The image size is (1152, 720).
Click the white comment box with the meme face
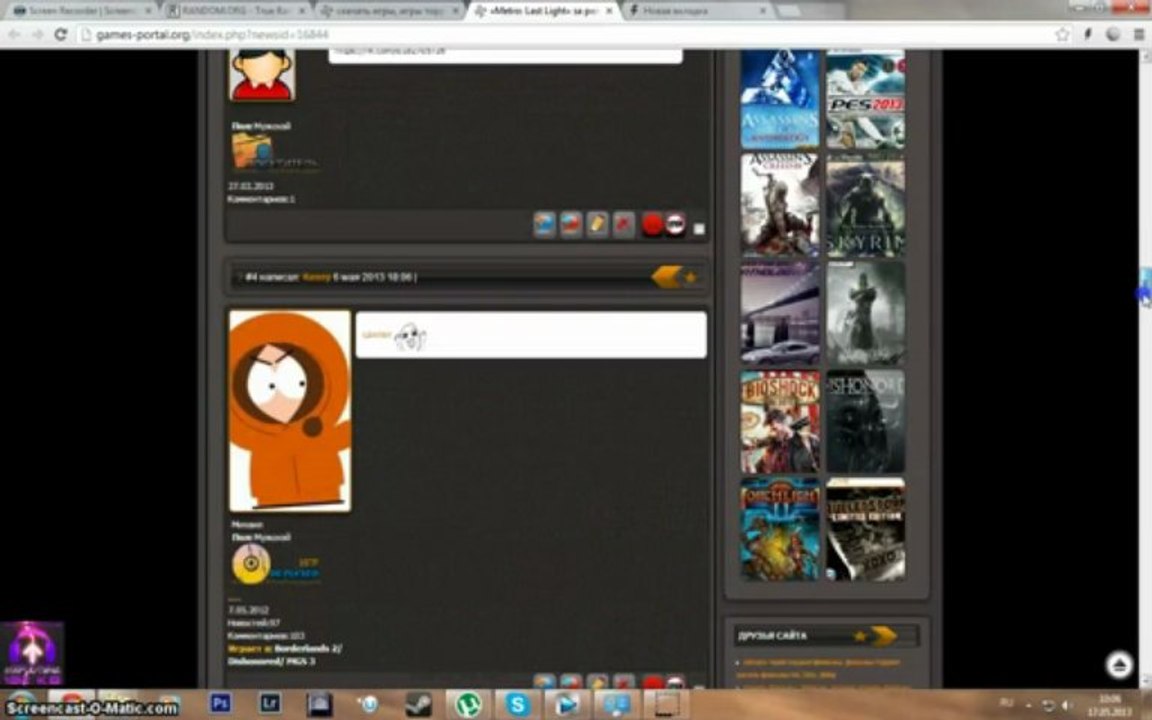pyautogui.click(x=531, y=334)
